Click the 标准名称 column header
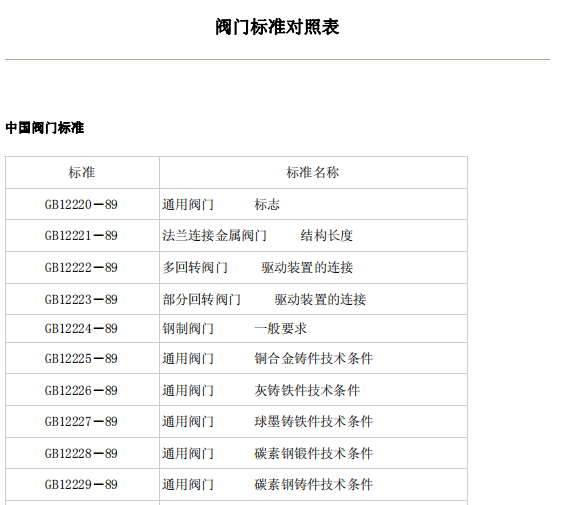562x505 pixels. point(313,173)
